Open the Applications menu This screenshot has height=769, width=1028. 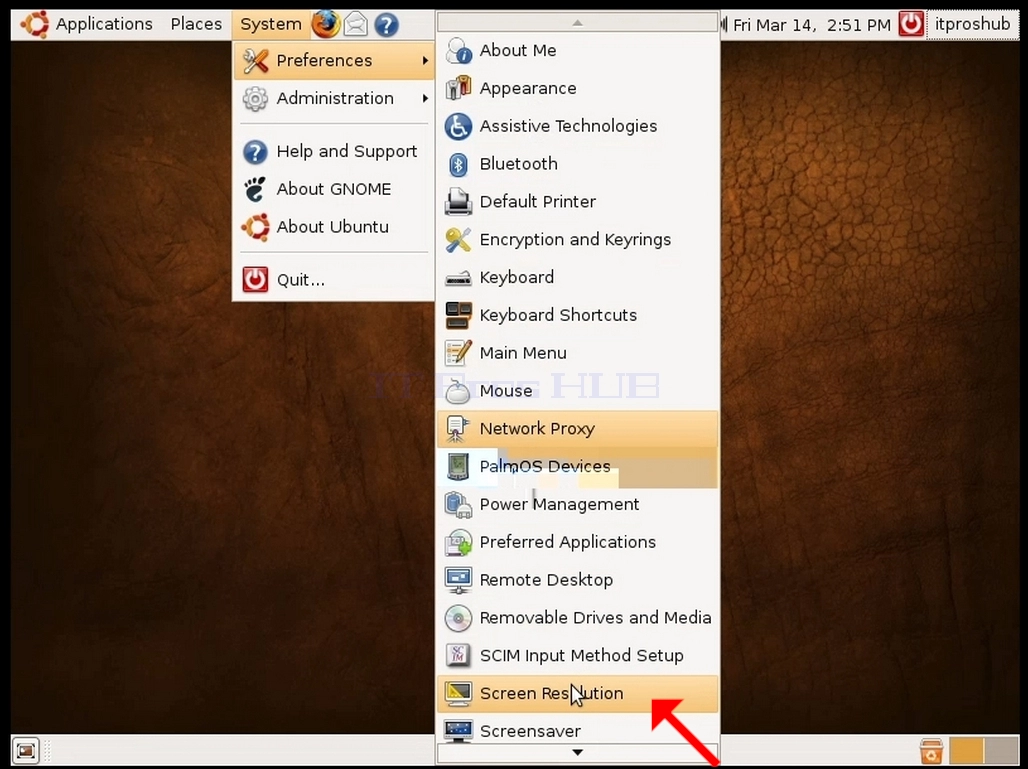[x=104, y=24]
